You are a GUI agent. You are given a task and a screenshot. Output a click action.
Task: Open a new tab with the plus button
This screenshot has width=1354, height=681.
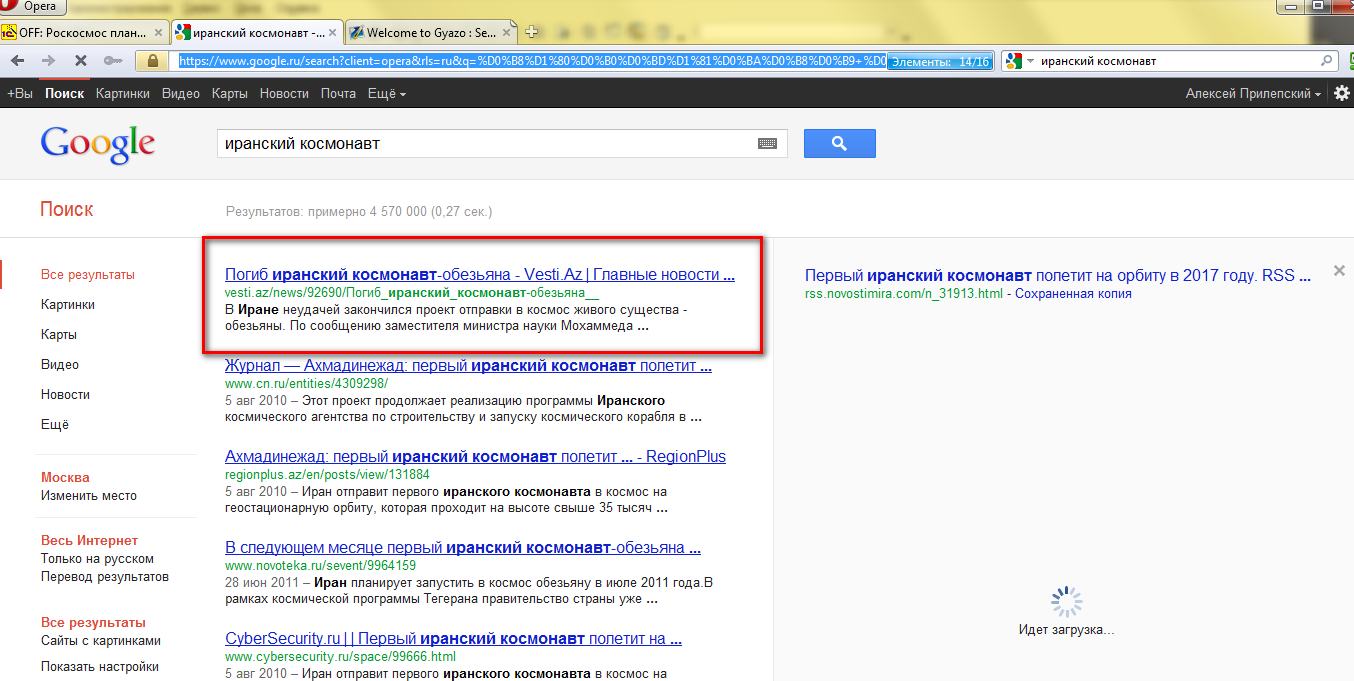tap(531, 32)
